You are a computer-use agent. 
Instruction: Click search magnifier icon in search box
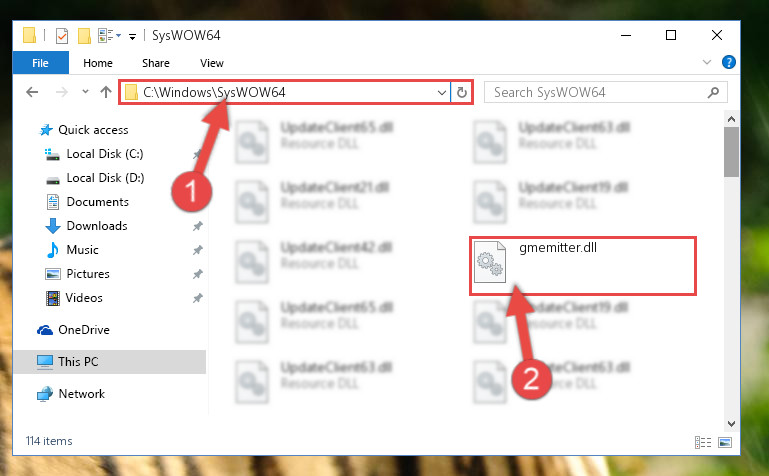714,92
